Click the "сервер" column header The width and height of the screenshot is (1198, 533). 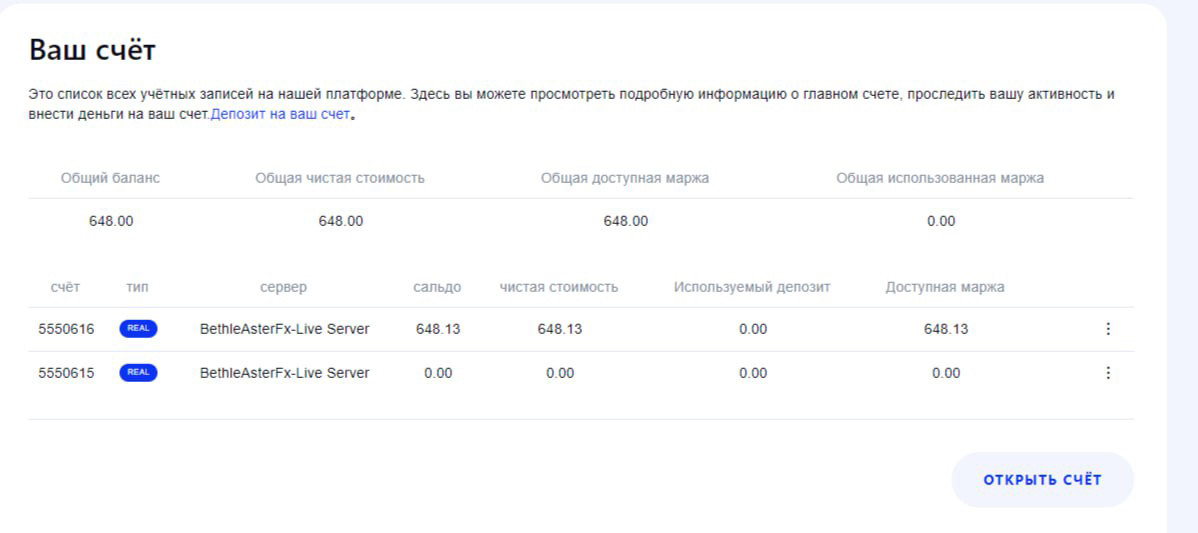click(x=283, y=287)
